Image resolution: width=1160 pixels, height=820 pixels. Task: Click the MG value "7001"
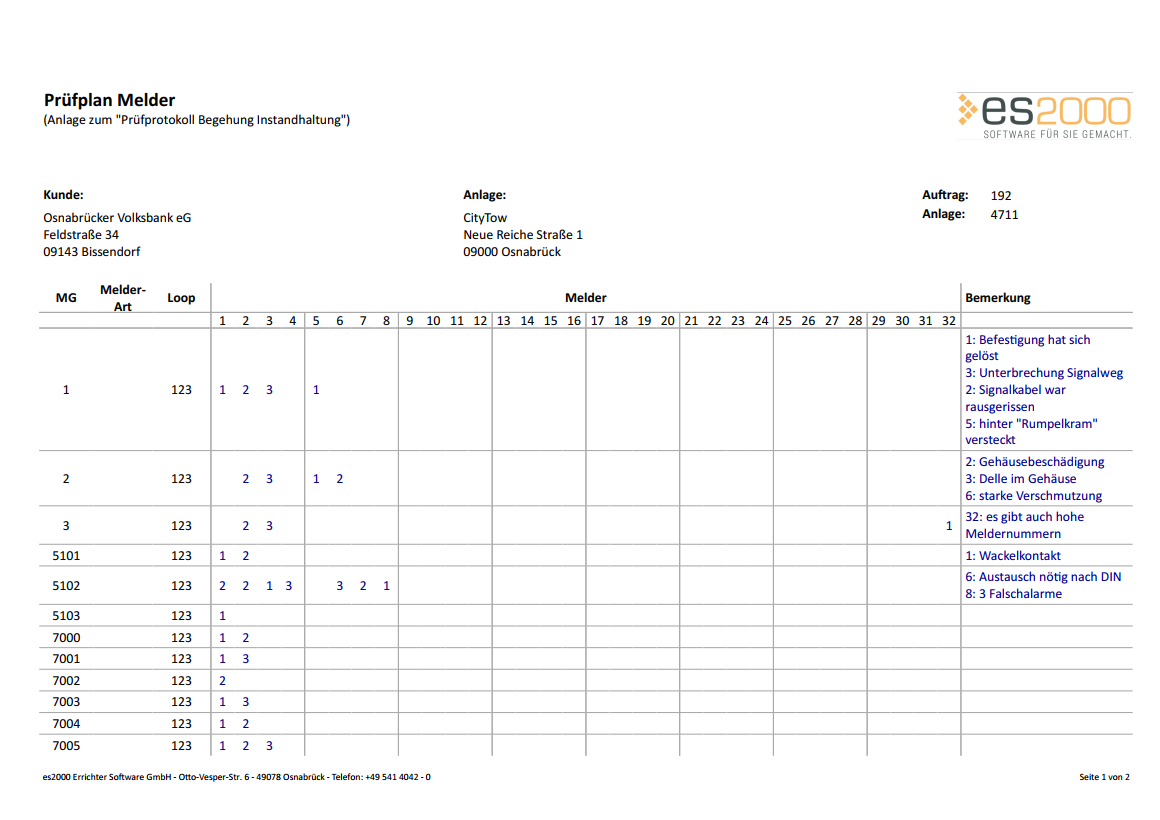(x=66, y=659)
